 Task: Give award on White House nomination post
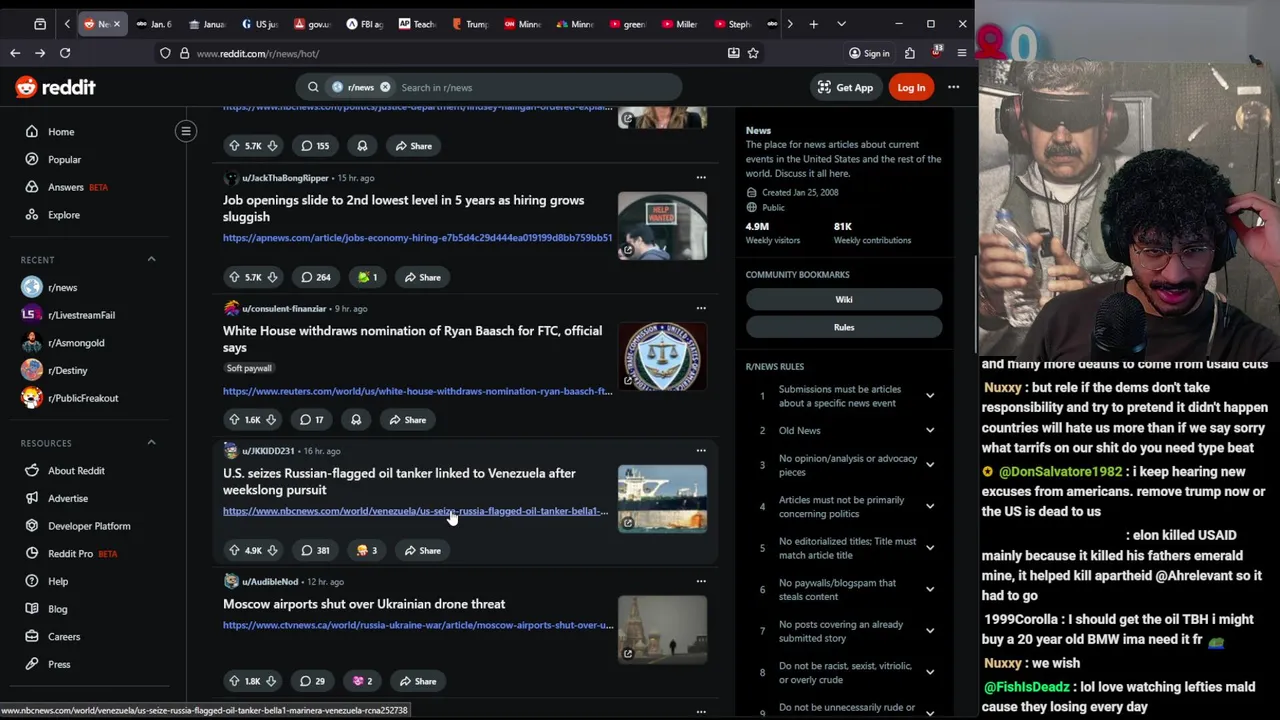pyautogui.click(x=356, y=420)
